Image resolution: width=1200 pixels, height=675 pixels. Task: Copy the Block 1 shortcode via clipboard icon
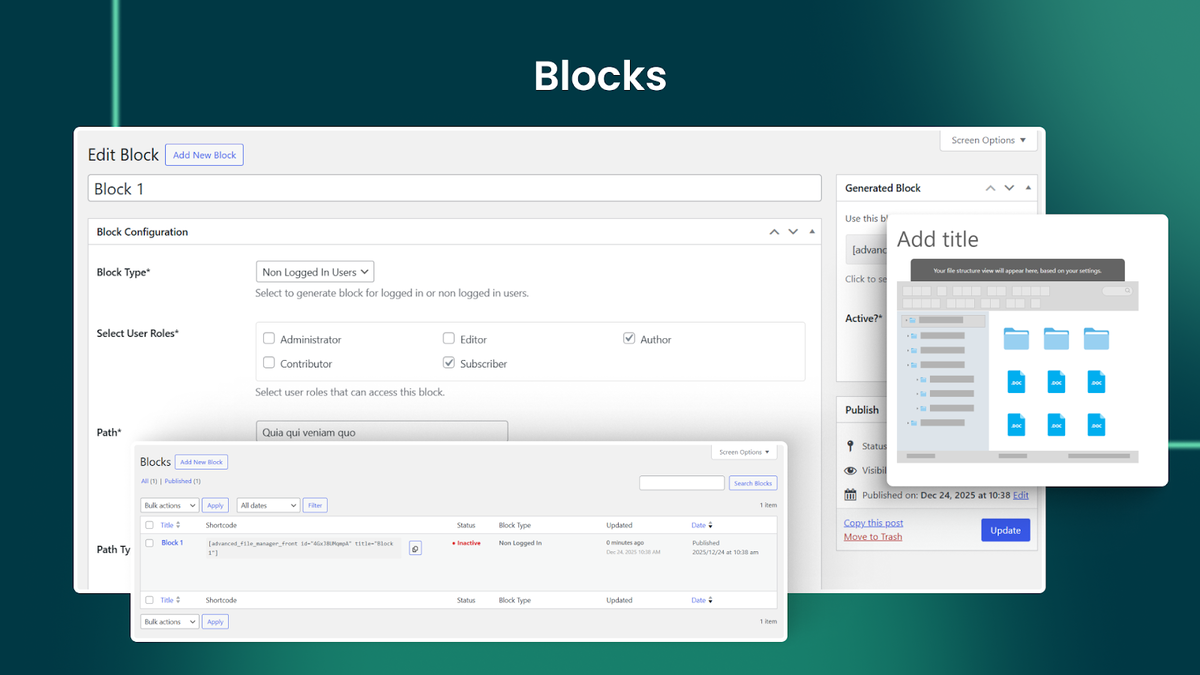pyautogui.click(x=415, y=548)
